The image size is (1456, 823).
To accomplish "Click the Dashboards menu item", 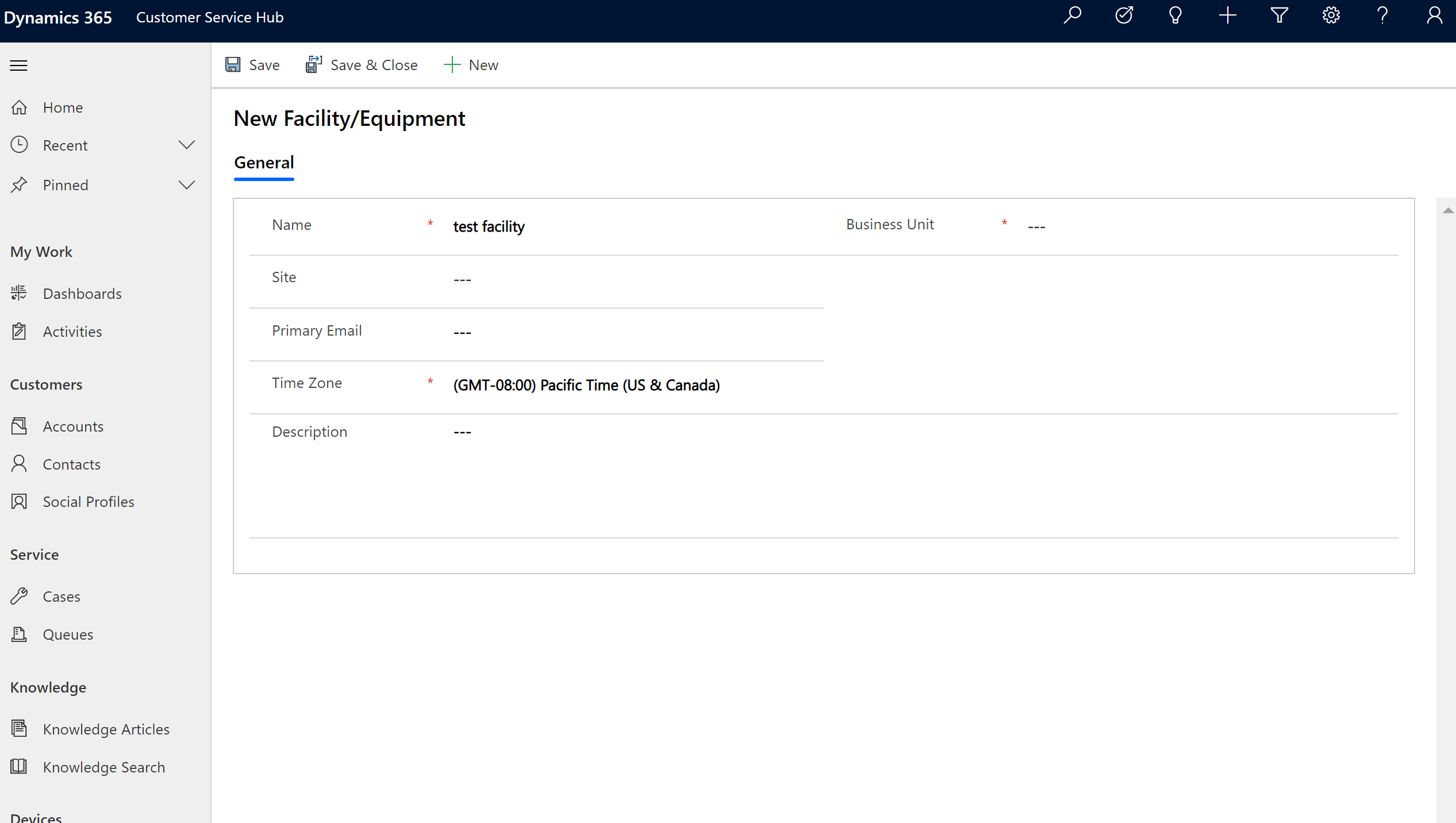I will pos(82,293).
